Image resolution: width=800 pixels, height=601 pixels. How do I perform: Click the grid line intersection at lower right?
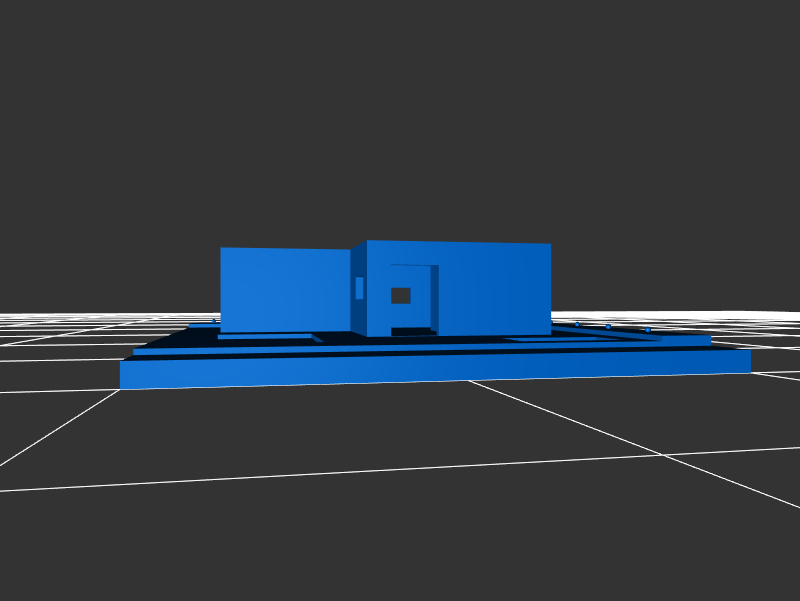pos(661,455)
